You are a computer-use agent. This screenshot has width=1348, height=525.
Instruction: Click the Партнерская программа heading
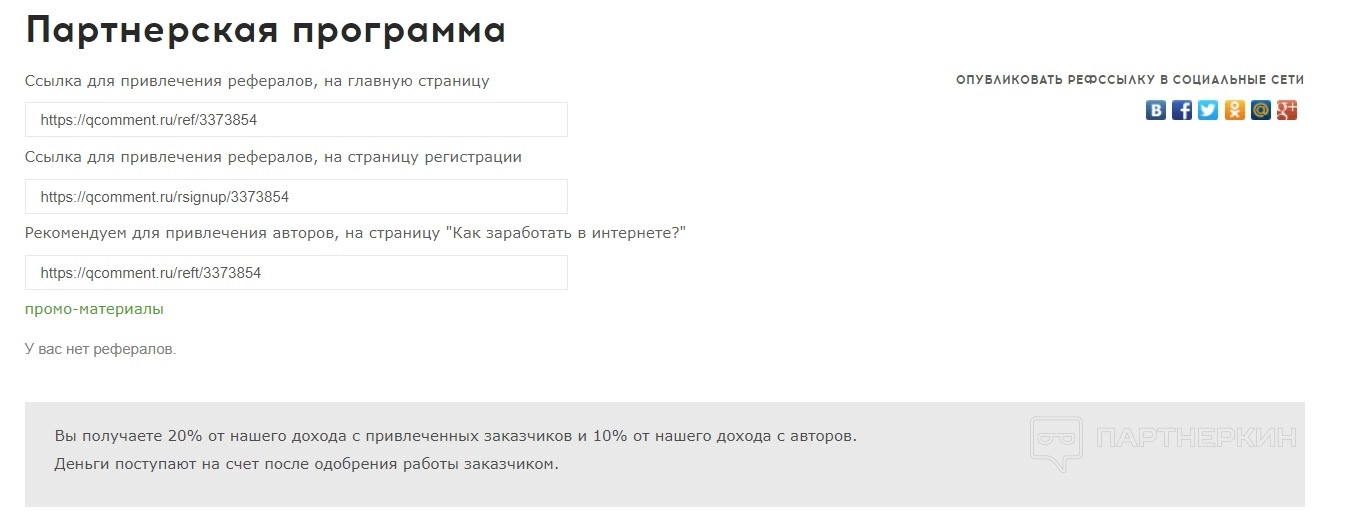(x=265, y=31)
